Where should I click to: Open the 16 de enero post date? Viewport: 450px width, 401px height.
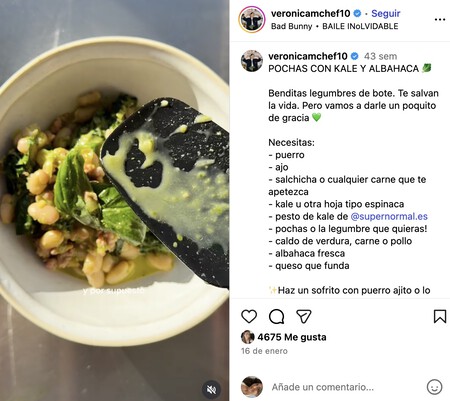click(x=264, y=351)
